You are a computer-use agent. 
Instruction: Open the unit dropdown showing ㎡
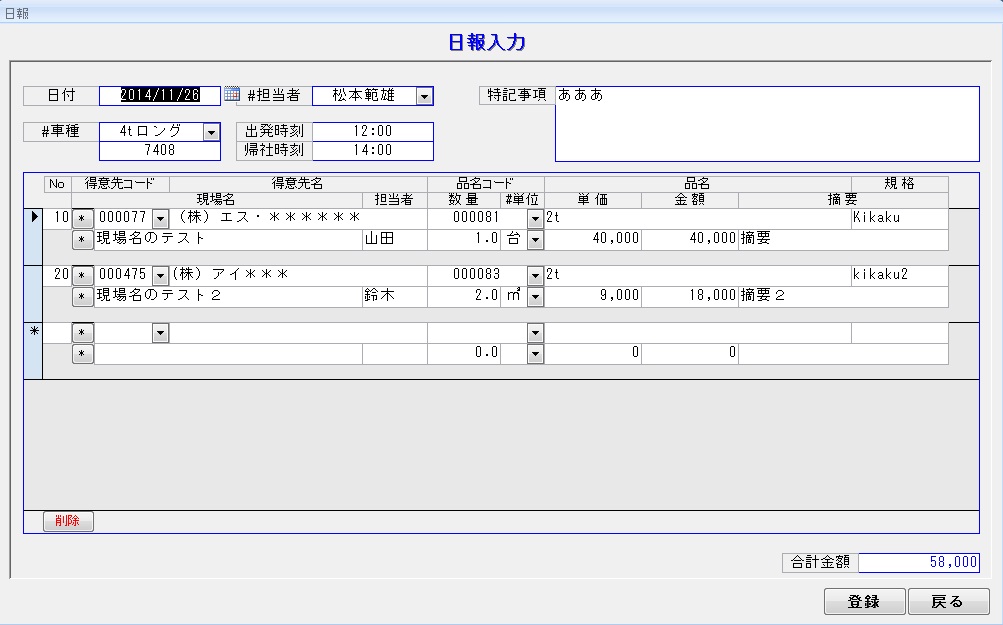pos(535,297)
